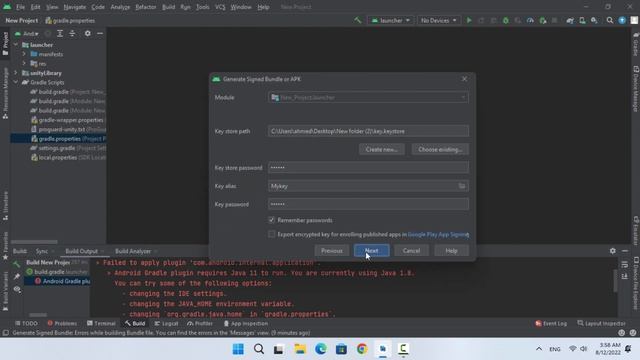The height and width of the screenshot is (360, 640).
Task: Click Choose existing... keystore button
Action: (x=440, y=149)
